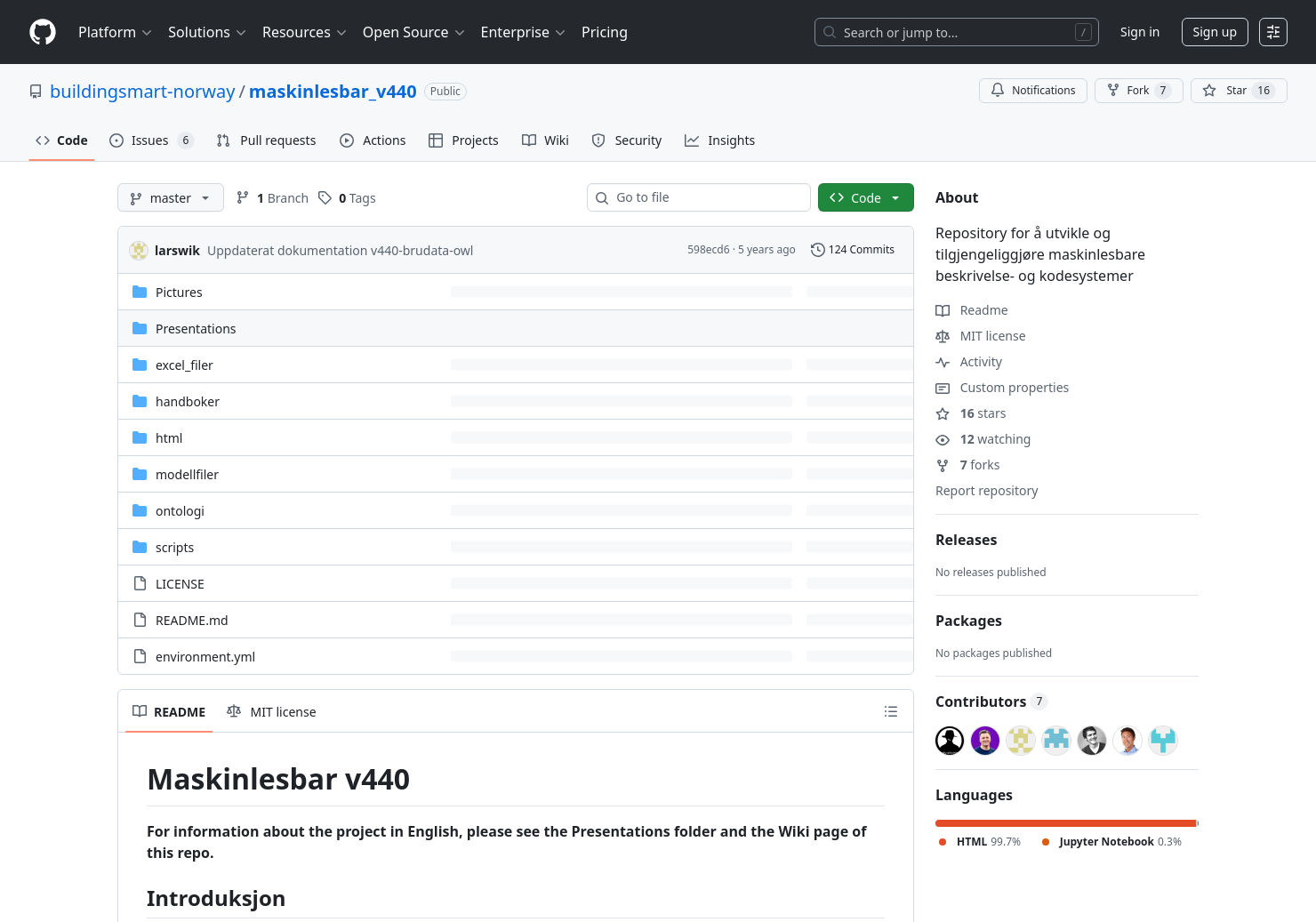Open the buildingsmart-norway organization link
Screen dimensions: 1316x922
pos(142,92)
